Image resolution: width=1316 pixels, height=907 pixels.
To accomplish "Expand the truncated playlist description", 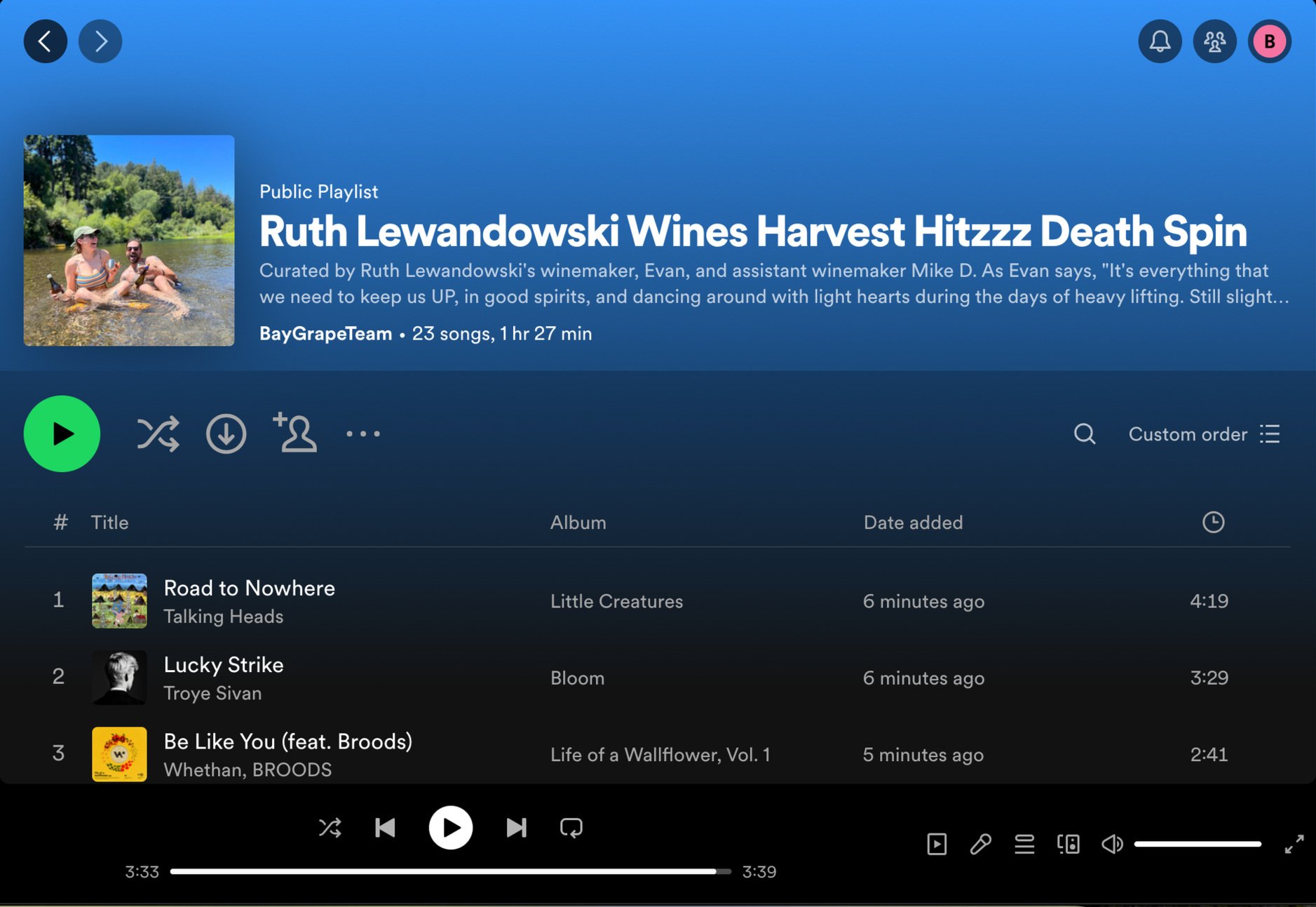I will (x=774, y=283).
